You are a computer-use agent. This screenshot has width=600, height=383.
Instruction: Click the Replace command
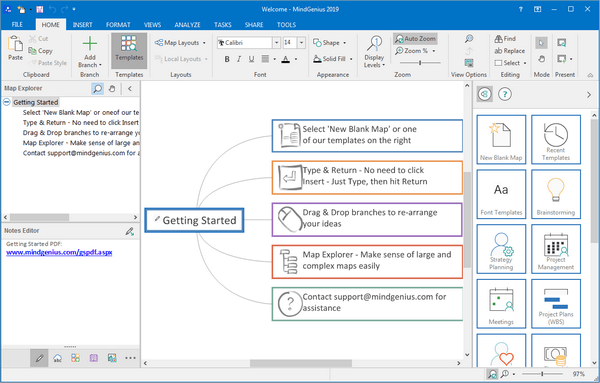tap(509, 51)
